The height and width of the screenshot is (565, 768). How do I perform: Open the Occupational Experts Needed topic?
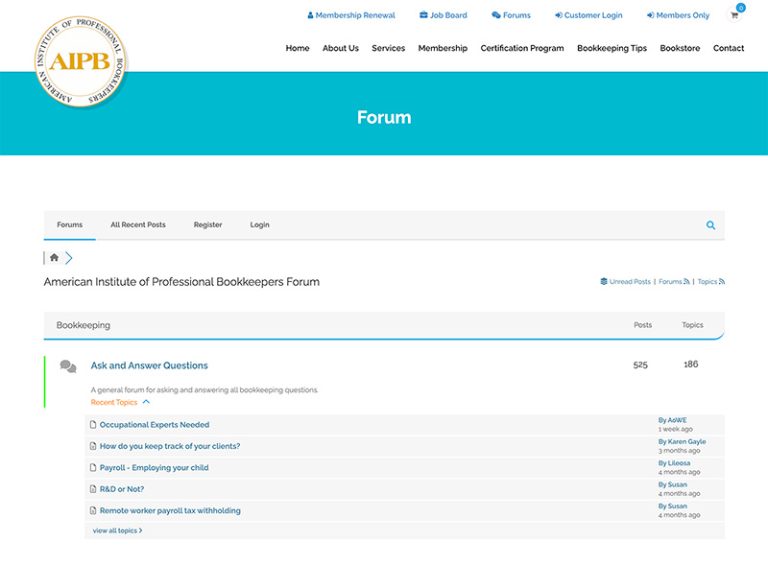[x=154, y=425]
